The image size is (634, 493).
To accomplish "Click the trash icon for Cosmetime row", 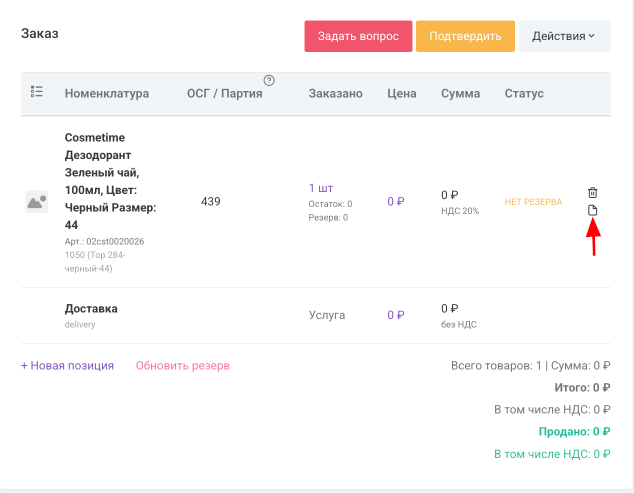I will (x=592, y=192).
